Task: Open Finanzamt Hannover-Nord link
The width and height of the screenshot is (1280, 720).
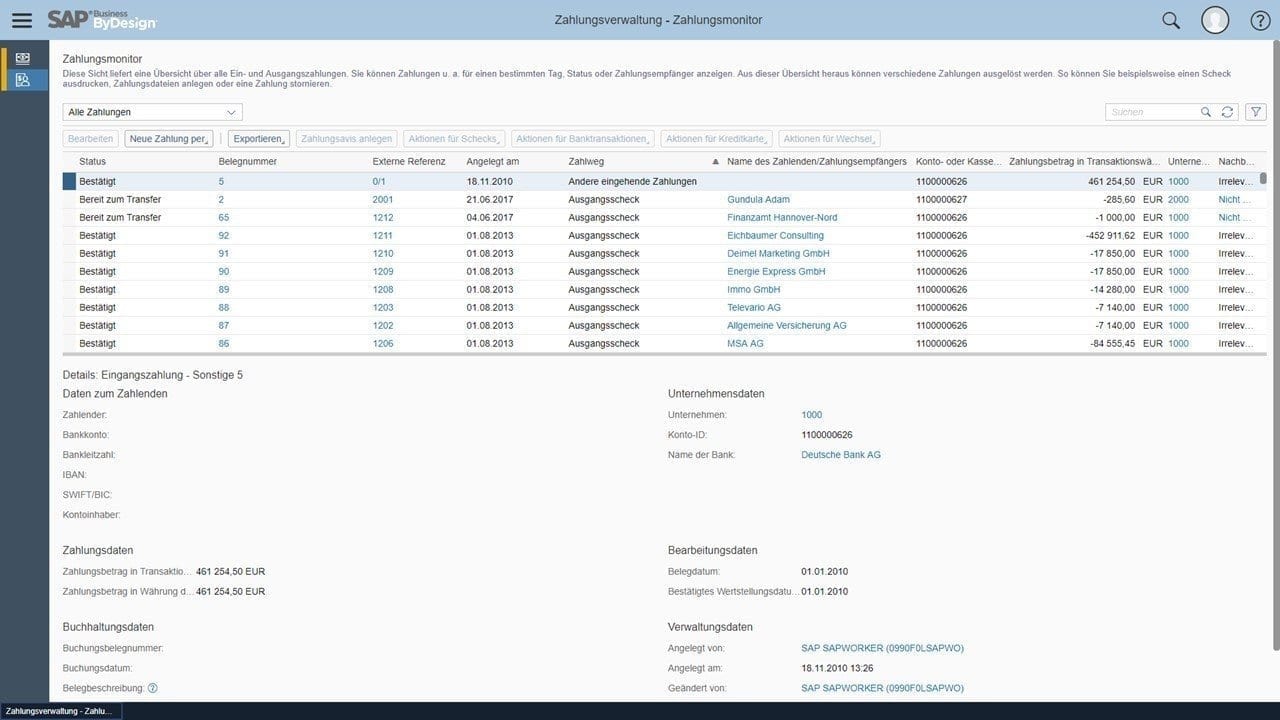Action: [x=782, y=217]
